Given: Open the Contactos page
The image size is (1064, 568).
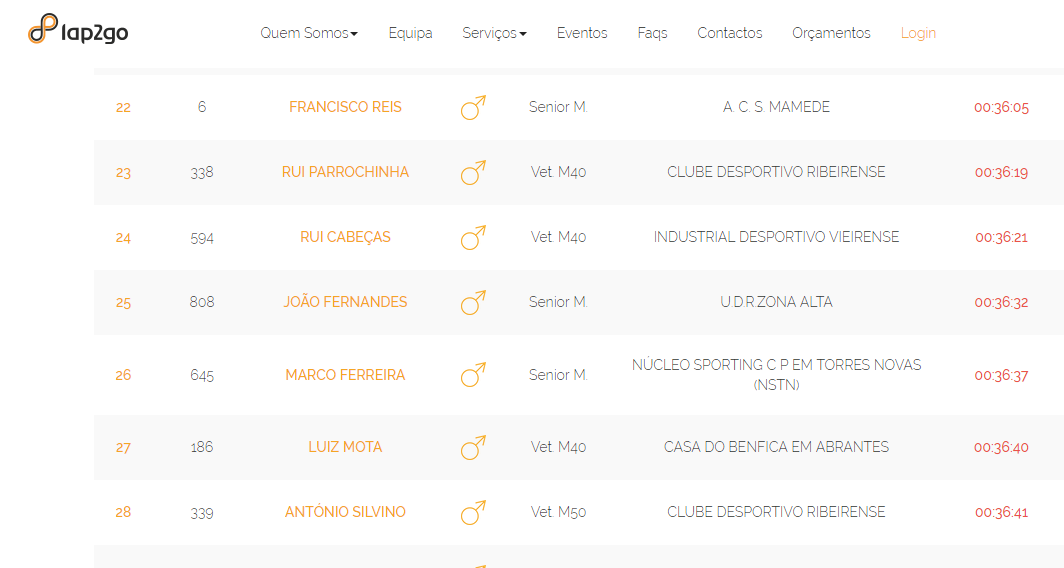Looking at the screenshot, I should 729,33.
